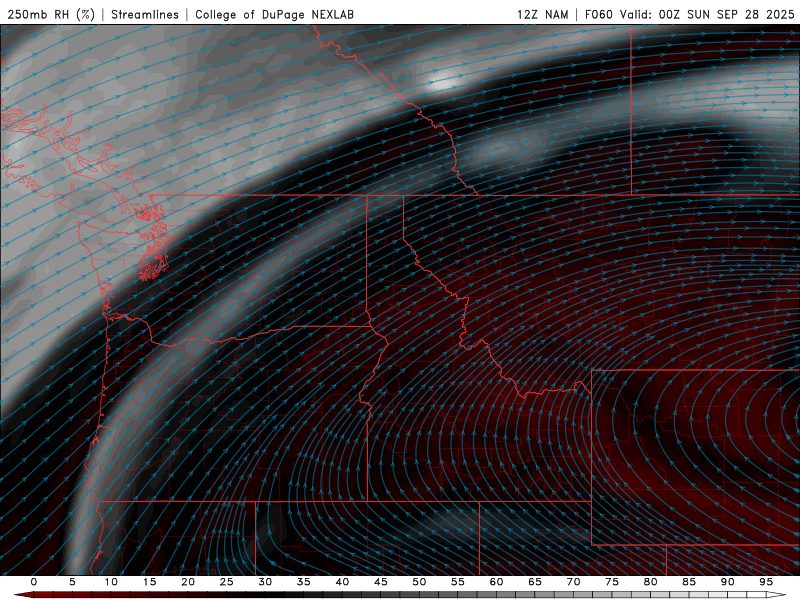Click the '90' colorbar label
Viewport: 800px width, 600px height.
click(727, 582)
